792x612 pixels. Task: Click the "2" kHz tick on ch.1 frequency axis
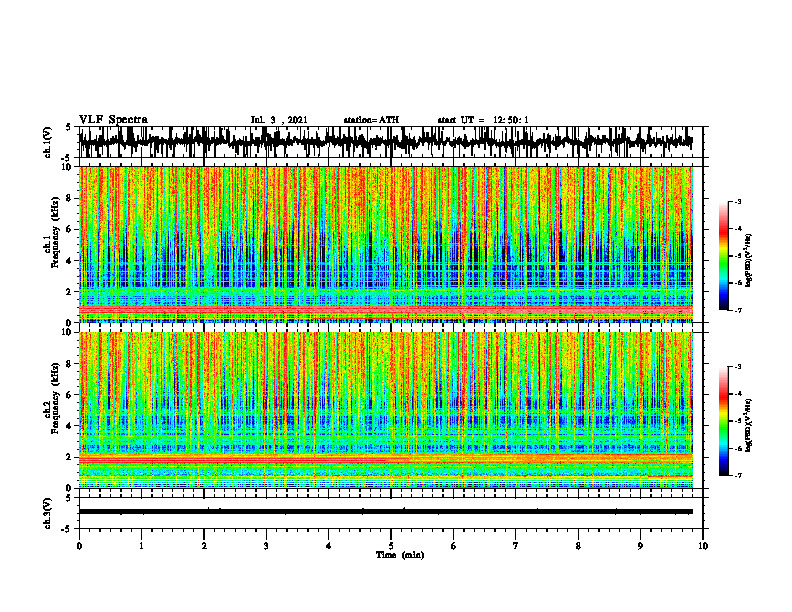click(70, 292)
